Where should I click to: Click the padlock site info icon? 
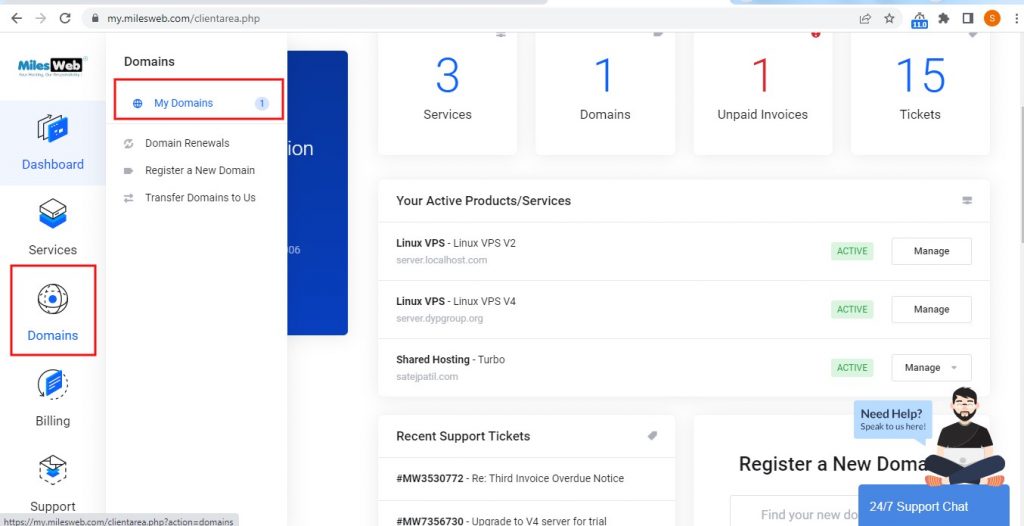coord(95,18)
